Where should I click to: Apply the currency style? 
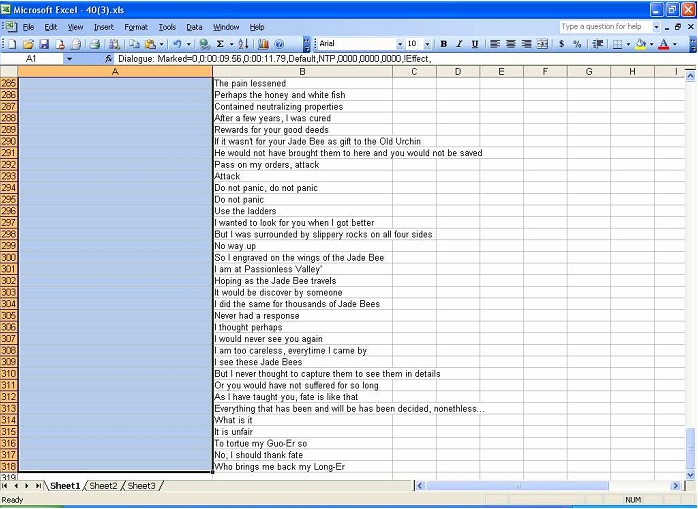tap(562, 44)
